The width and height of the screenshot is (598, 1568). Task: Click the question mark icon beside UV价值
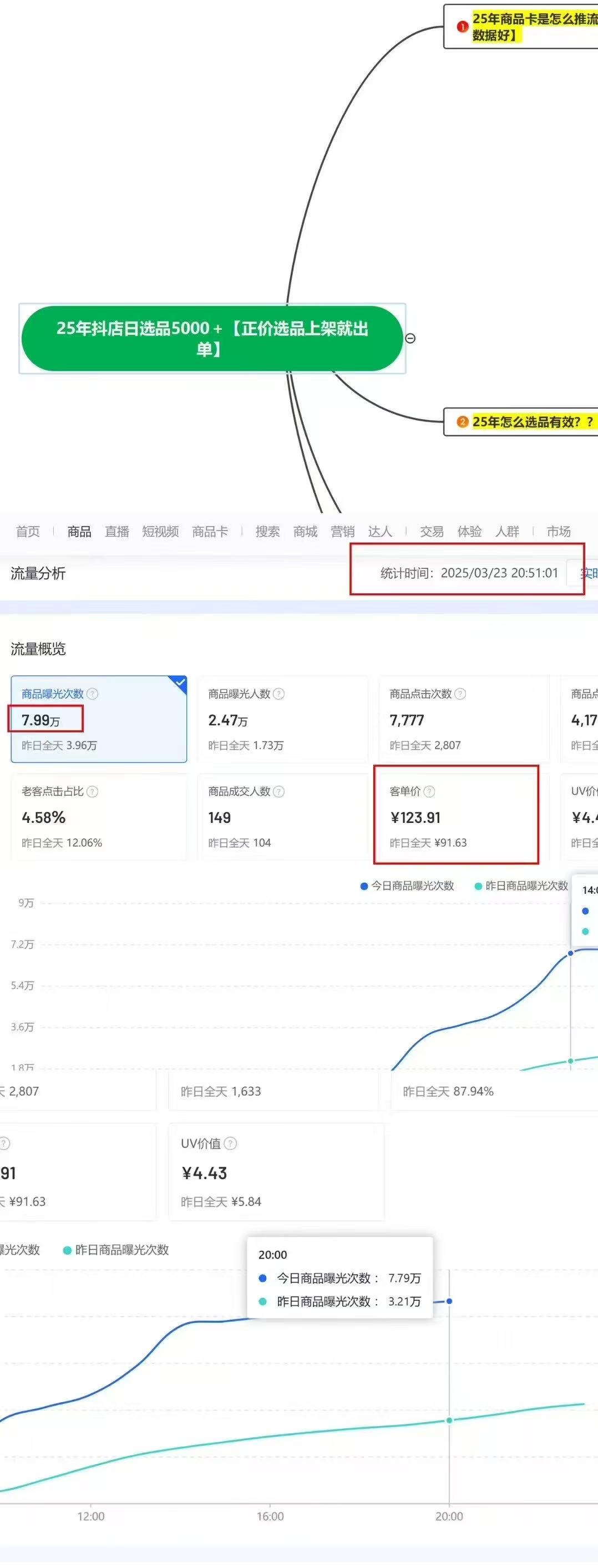coord(230,1144)
